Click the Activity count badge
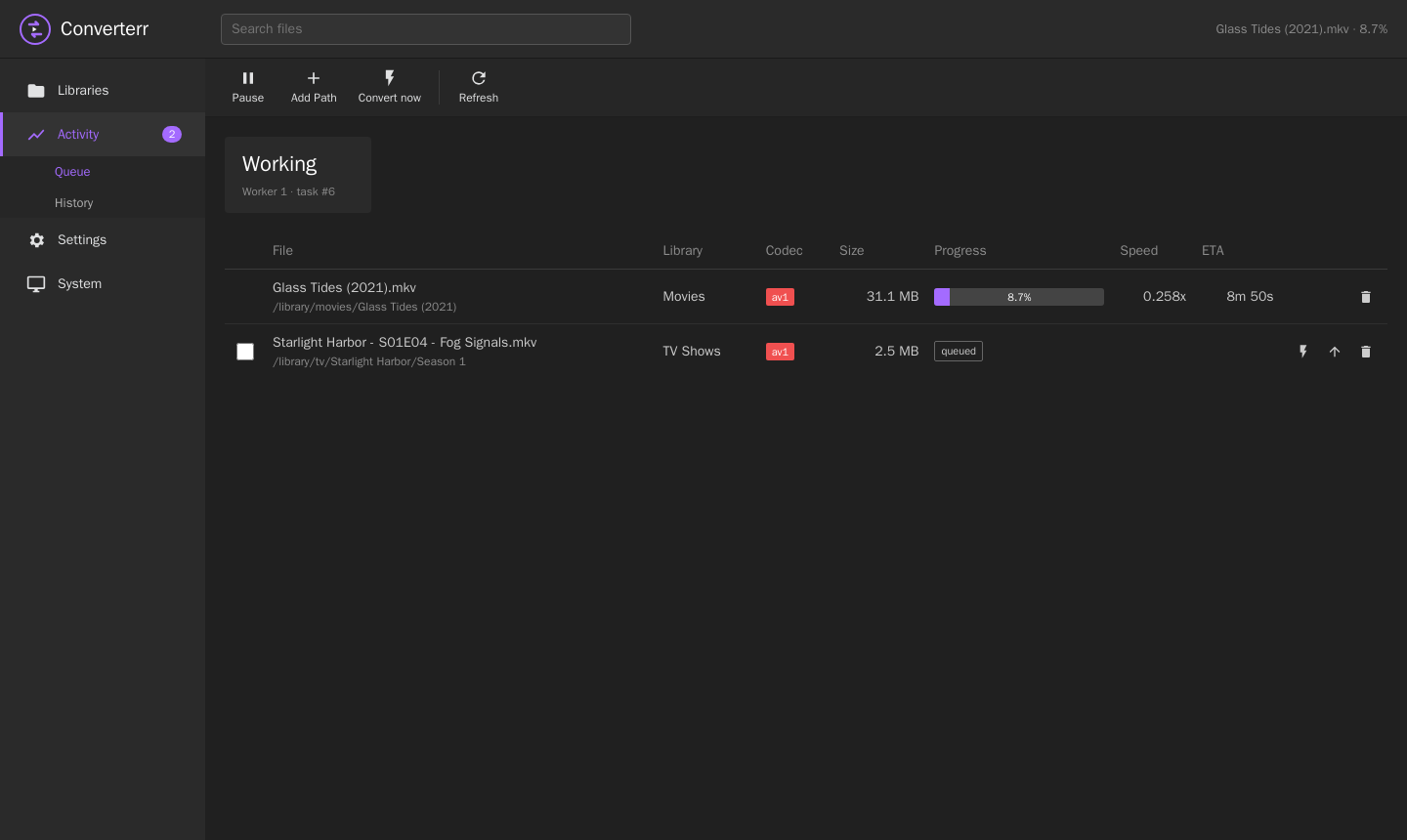The height and width of the screenshot is (840, 1407). (x=172, y=135)
